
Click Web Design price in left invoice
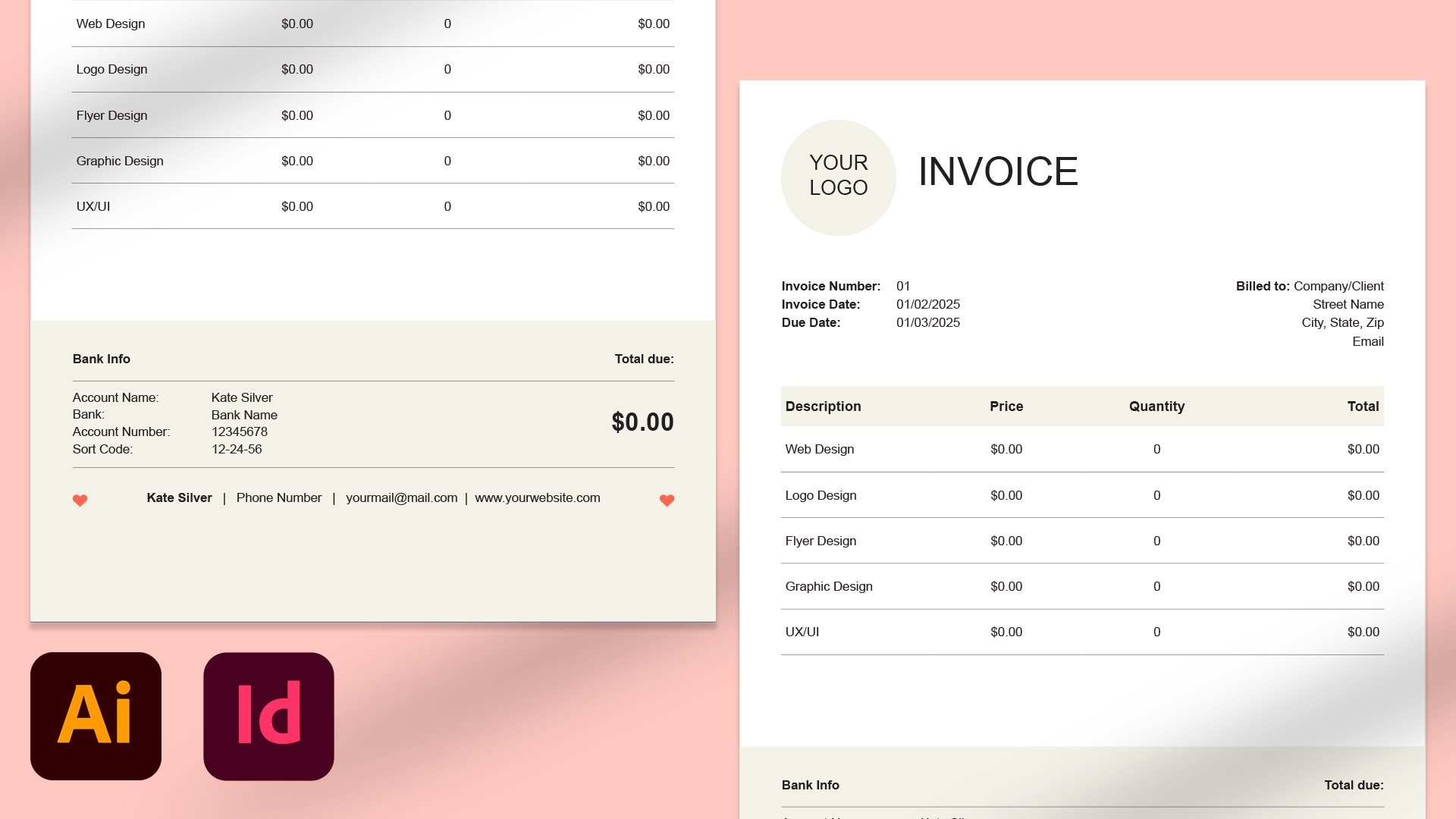(297, 24)
